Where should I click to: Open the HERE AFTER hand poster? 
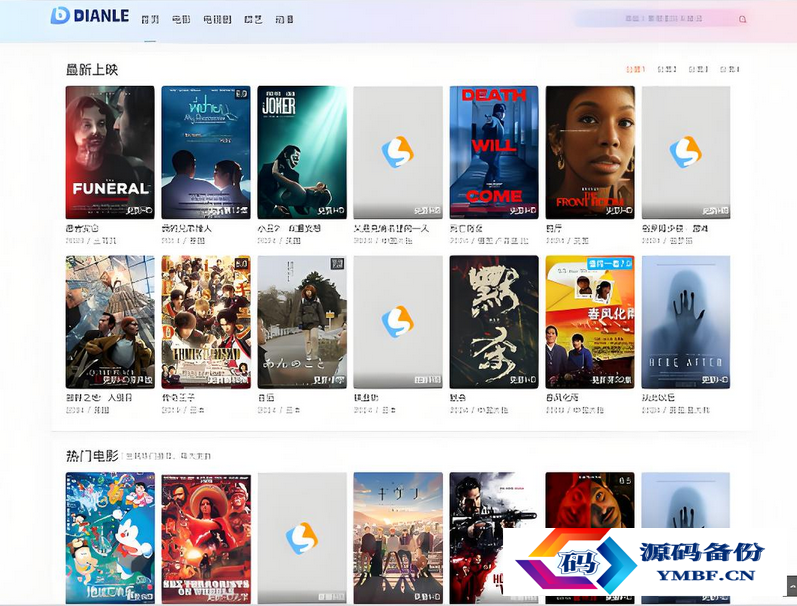tap(686, 322)
